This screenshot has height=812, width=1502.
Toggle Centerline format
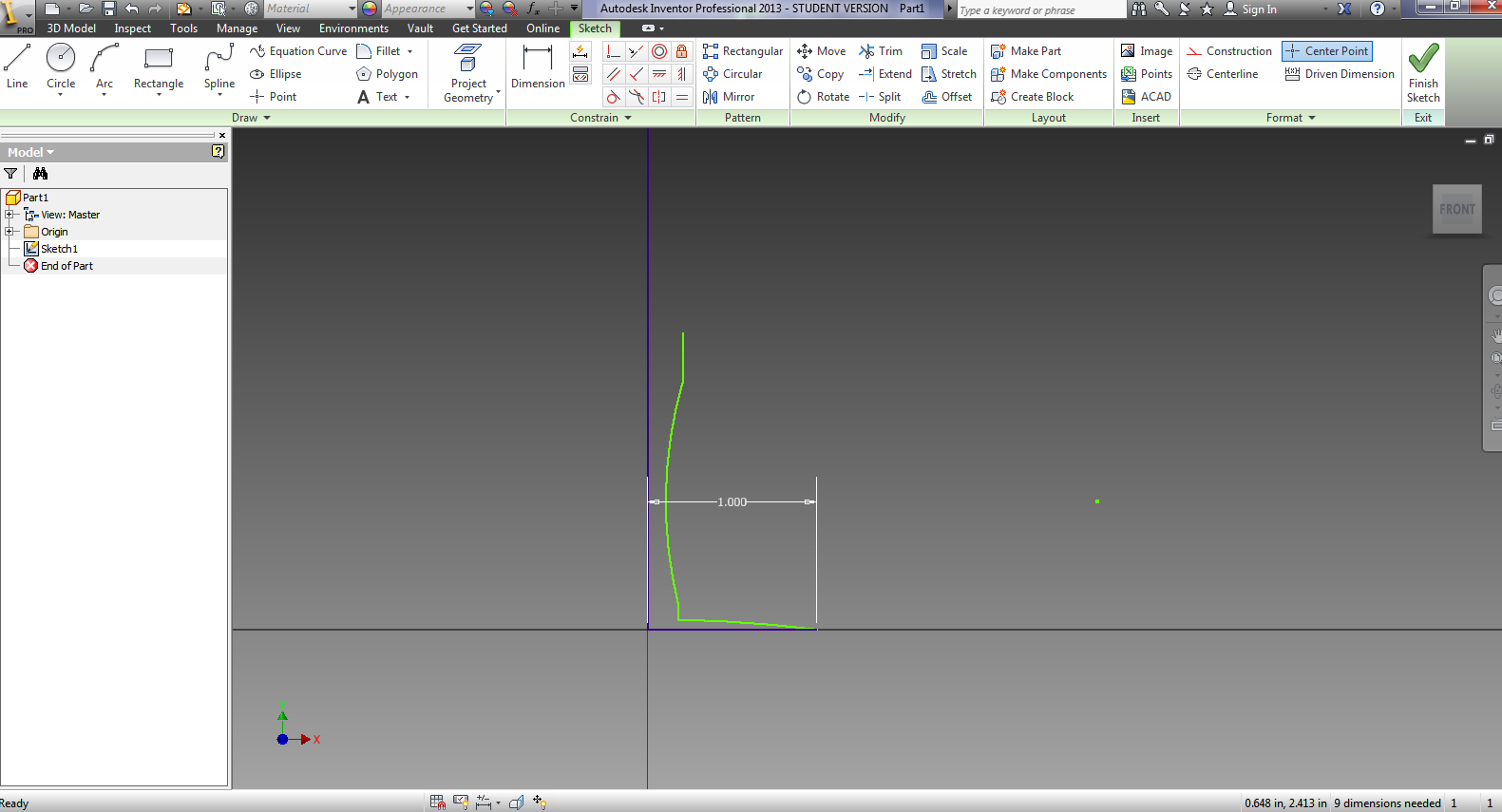[1223, 74]
